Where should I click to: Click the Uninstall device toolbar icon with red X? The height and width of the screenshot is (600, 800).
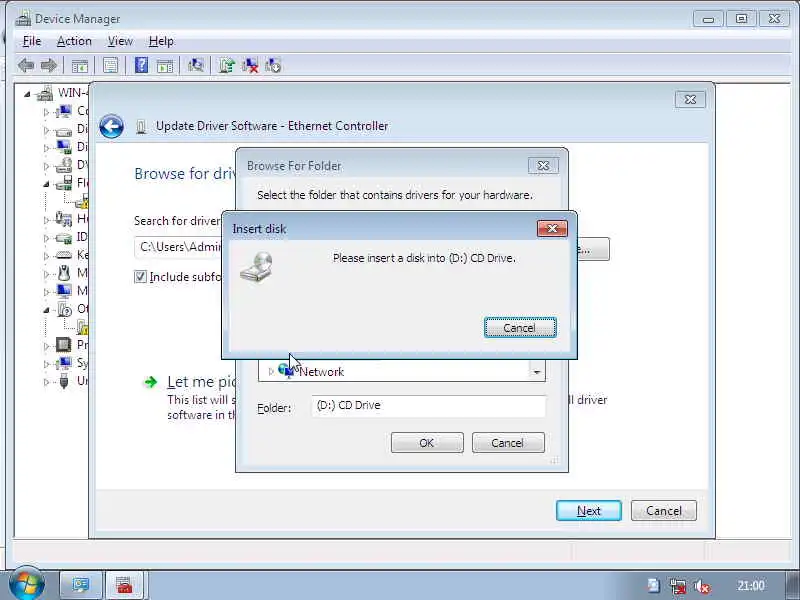[x=250, y=65]
